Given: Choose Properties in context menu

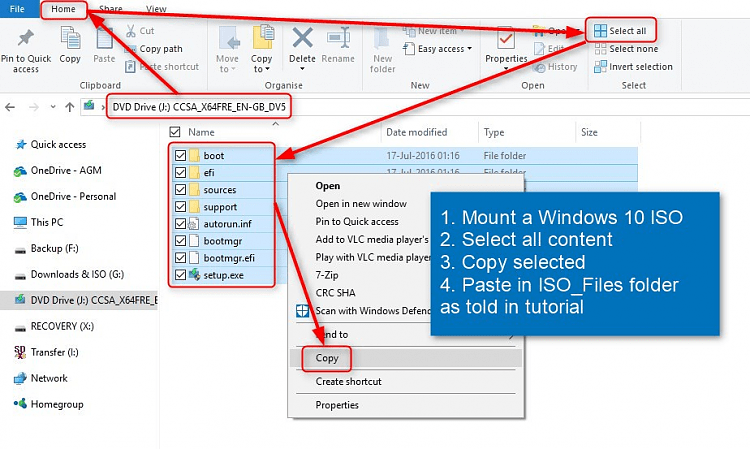Looking at the screenshot, I should click(x=406, y=405).
